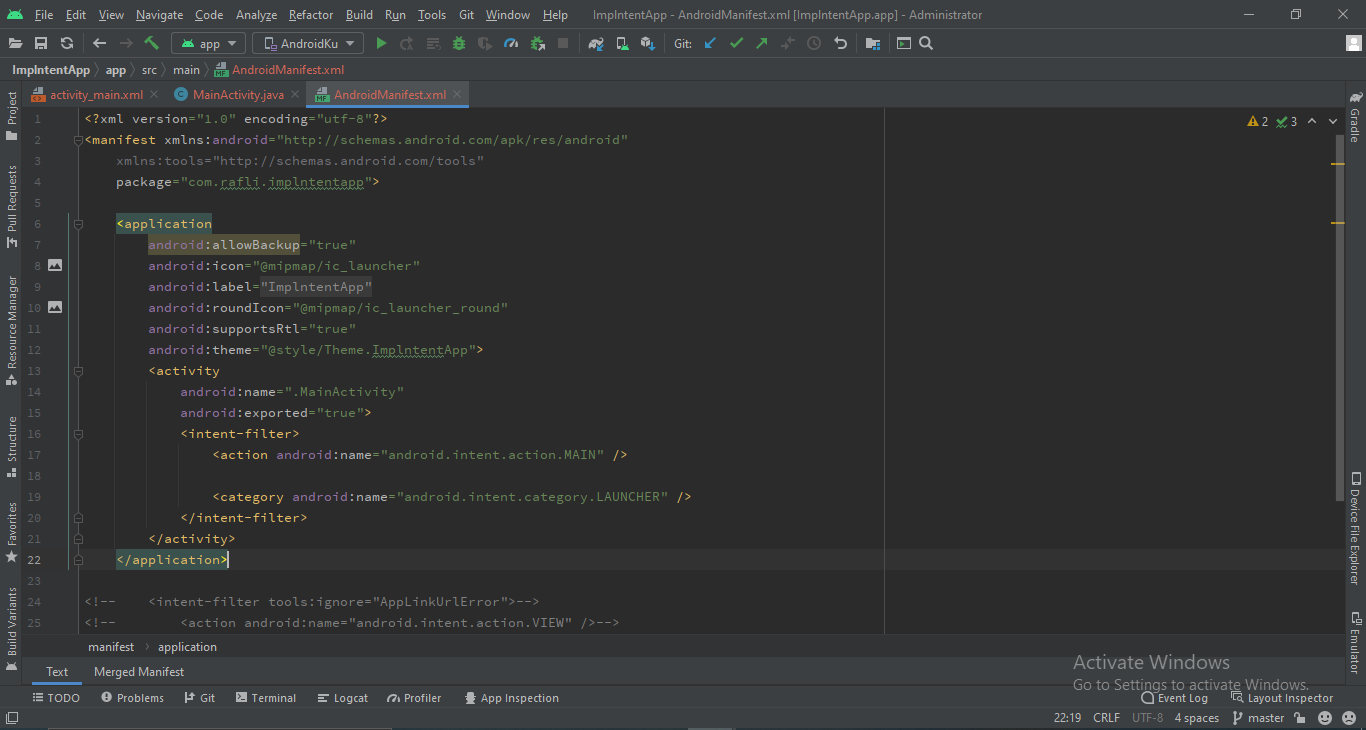This screenshot has height=730, width=1366.
Task: Click the CRLF line separator indicator
Action: point(1107,718)
